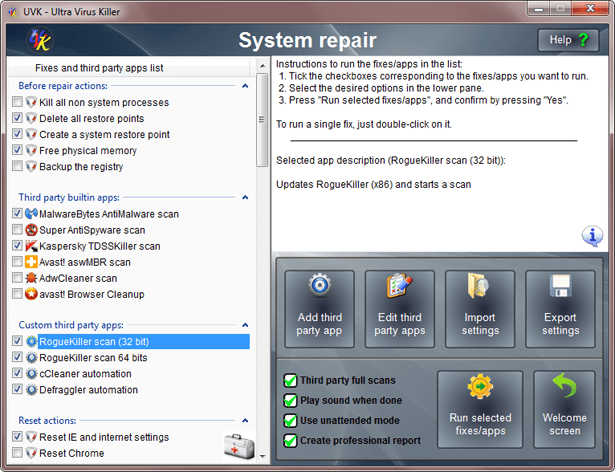Untick Reset IE and internet settings checkbox

17,436
